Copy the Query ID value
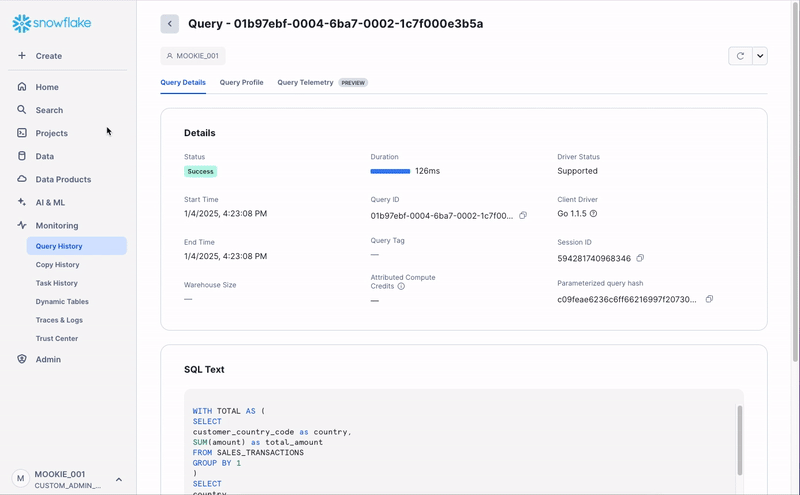The height and width of the screenshot is (495, 800). [523, 215]
